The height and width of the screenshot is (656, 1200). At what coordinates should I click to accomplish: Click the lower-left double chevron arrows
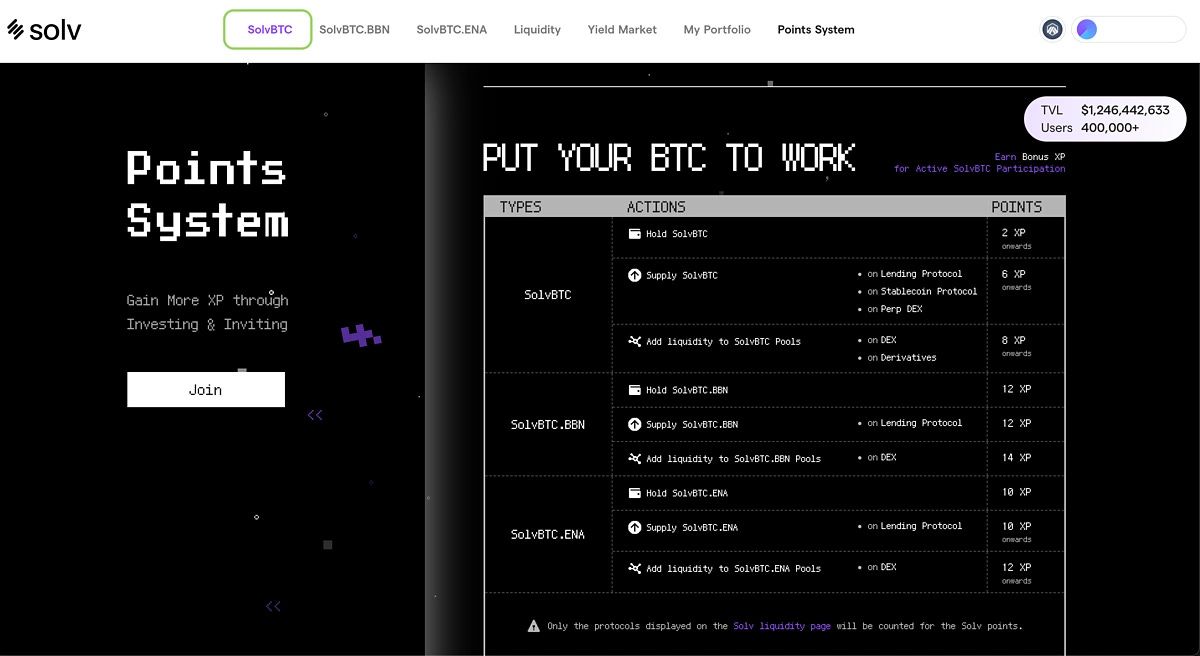(273, 606)
